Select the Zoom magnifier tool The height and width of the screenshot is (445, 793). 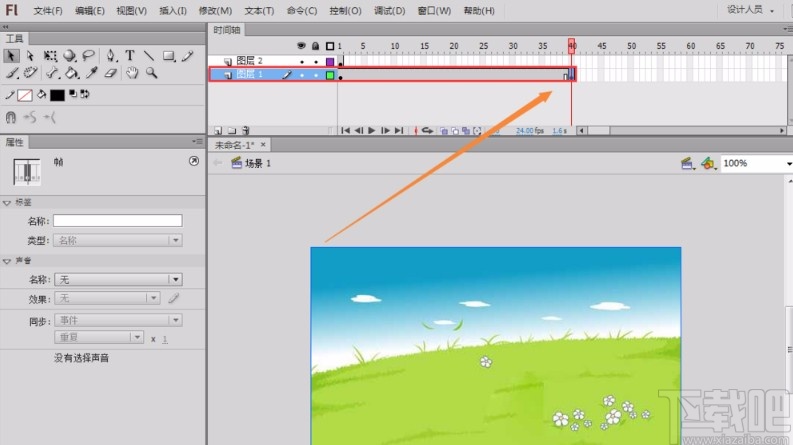[x=151, y=73]
